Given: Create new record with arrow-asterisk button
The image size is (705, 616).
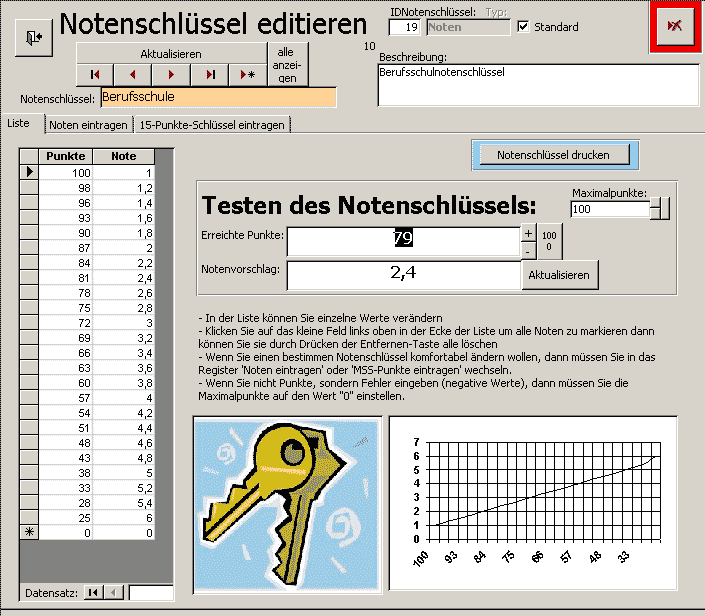Looking at the screenshot, I should click(x=247, y=75).
